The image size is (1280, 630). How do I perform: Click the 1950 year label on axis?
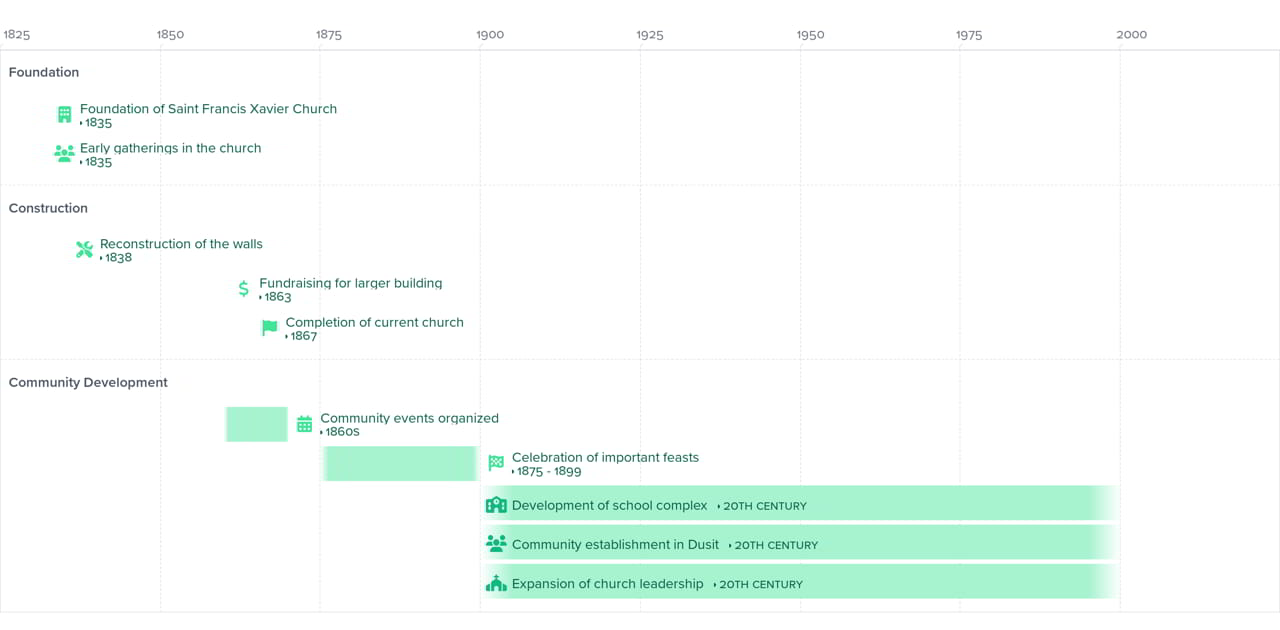[x=810, y=35]
